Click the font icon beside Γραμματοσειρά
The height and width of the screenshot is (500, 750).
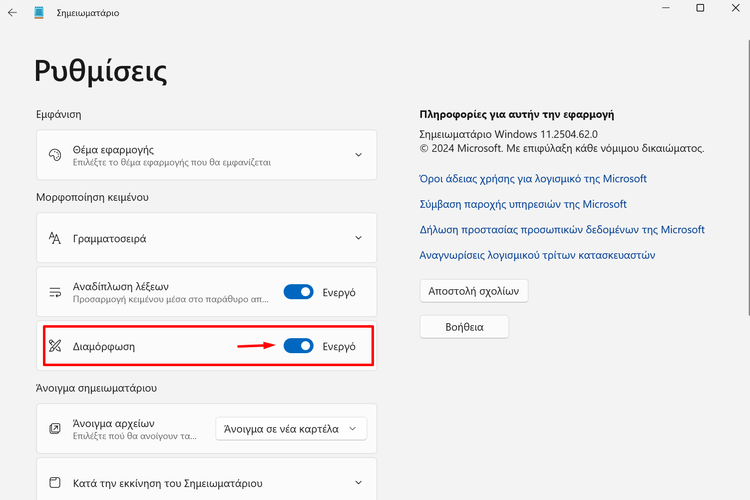pos(55,238)
